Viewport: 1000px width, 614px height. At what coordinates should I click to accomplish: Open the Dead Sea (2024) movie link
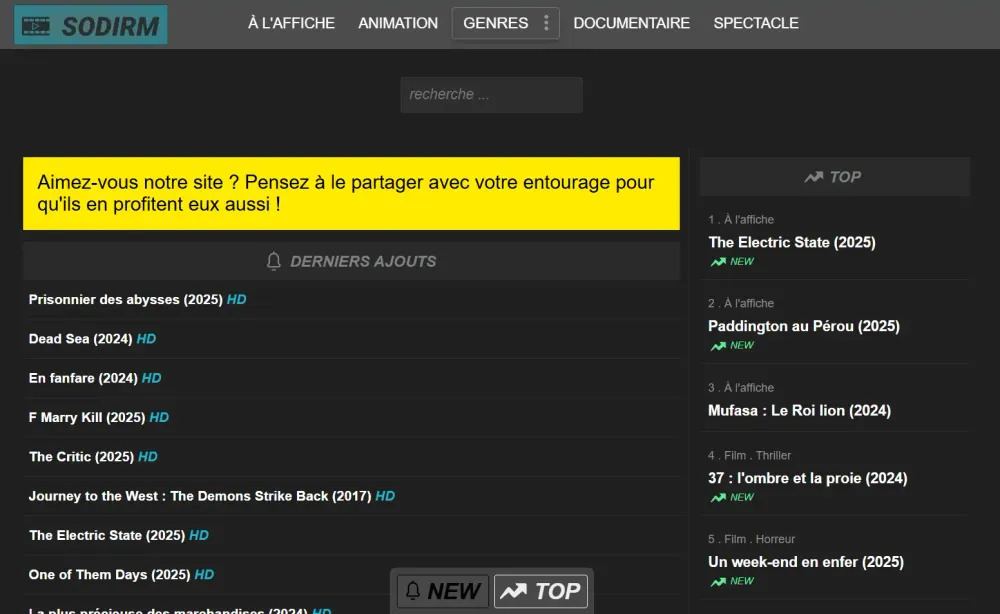[x=80, y=339]
